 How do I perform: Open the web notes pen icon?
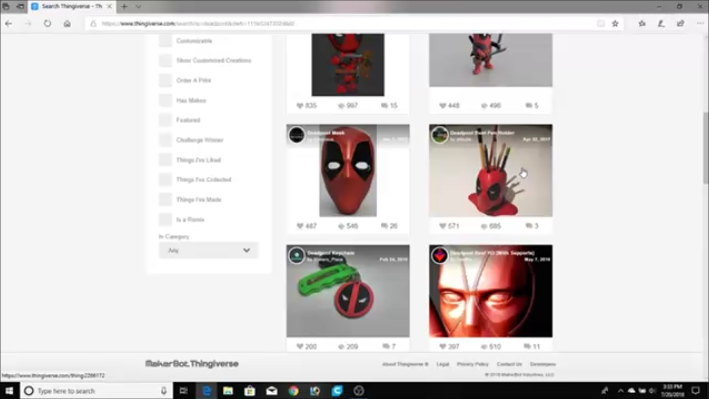tap(661, 24)
